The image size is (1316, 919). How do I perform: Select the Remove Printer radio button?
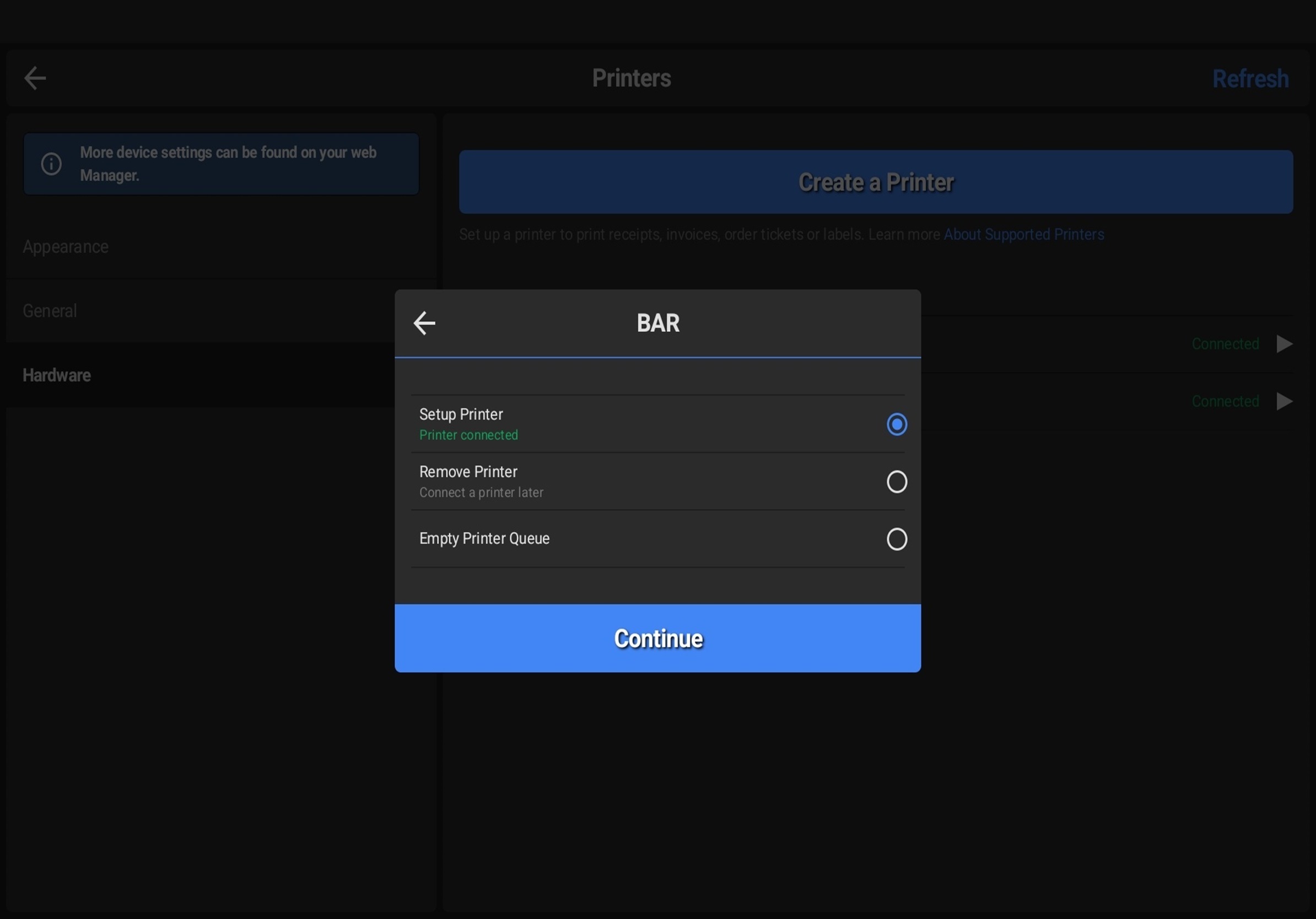pos(897,482)
